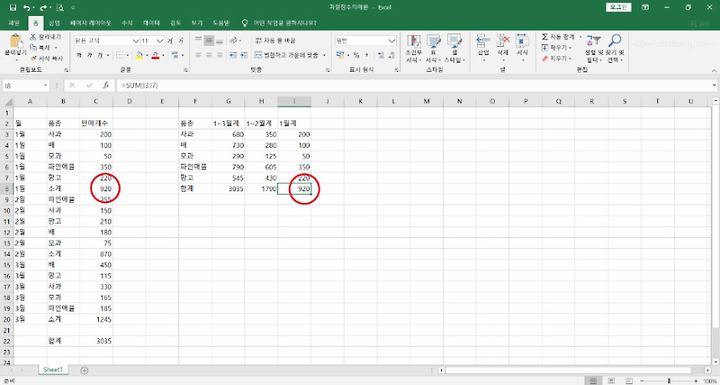Open the AutoSum dropdown arrow

click(580, 37)
